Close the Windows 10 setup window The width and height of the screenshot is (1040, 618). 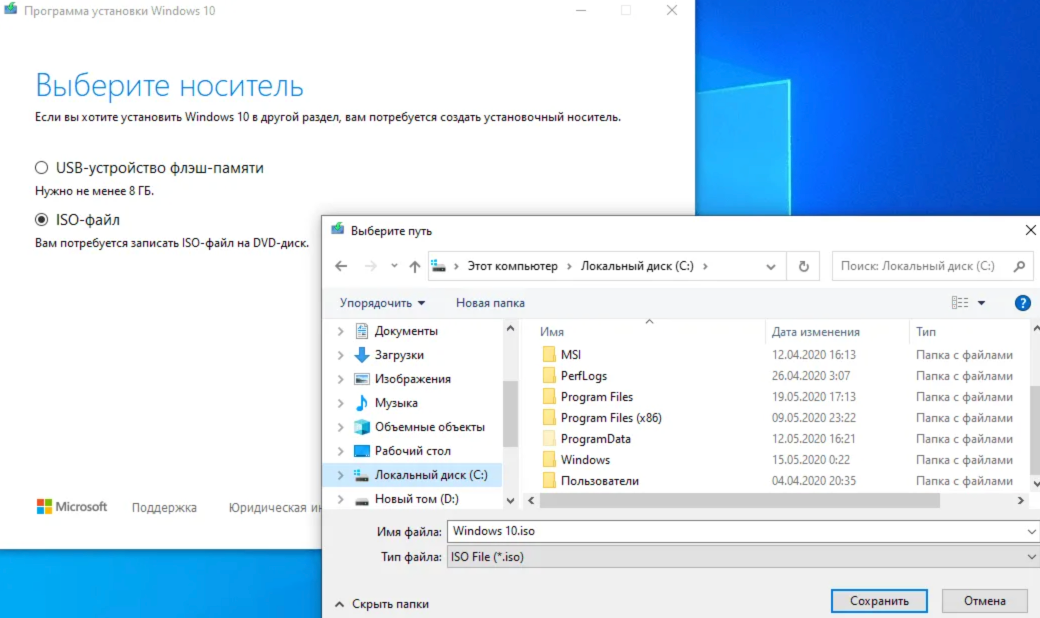pos(672,11)
